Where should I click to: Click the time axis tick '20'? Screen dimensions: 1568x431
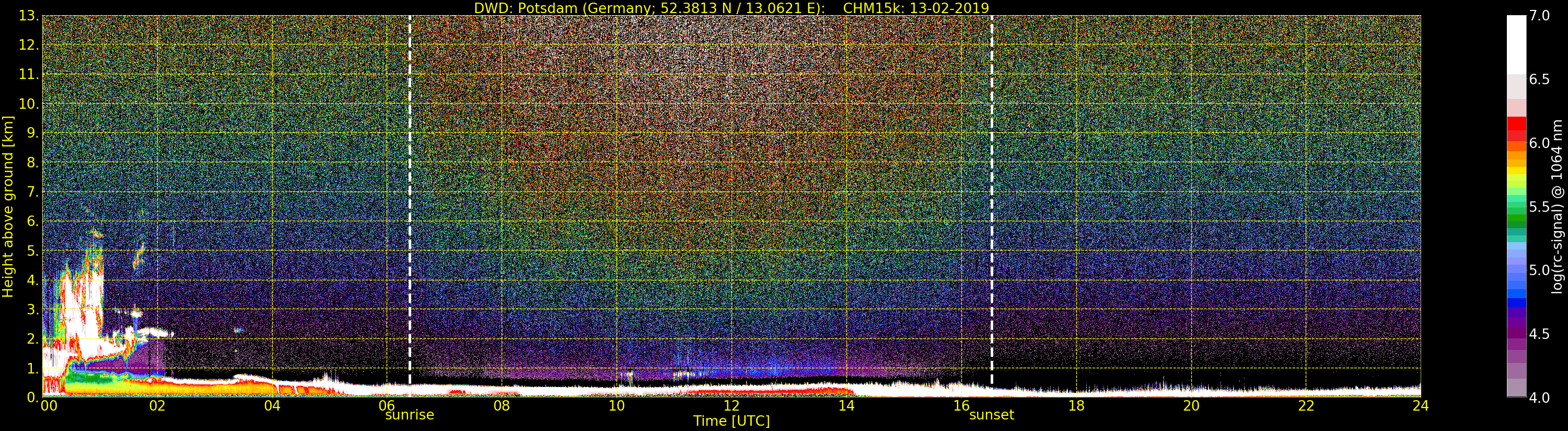tap(1191, 405)
